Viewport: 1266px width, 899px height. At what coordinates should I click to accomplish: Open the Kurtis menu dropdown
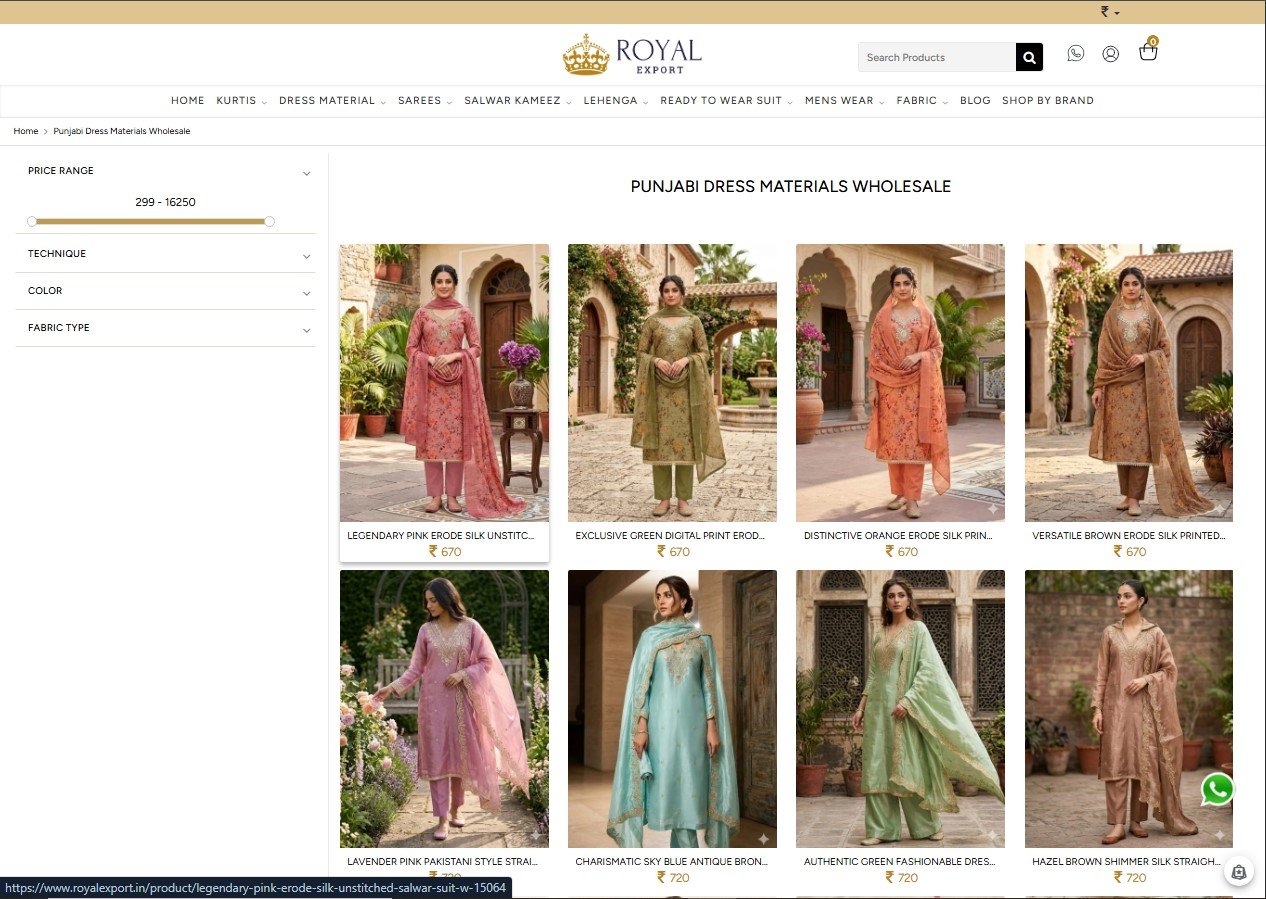coord(242,101)
